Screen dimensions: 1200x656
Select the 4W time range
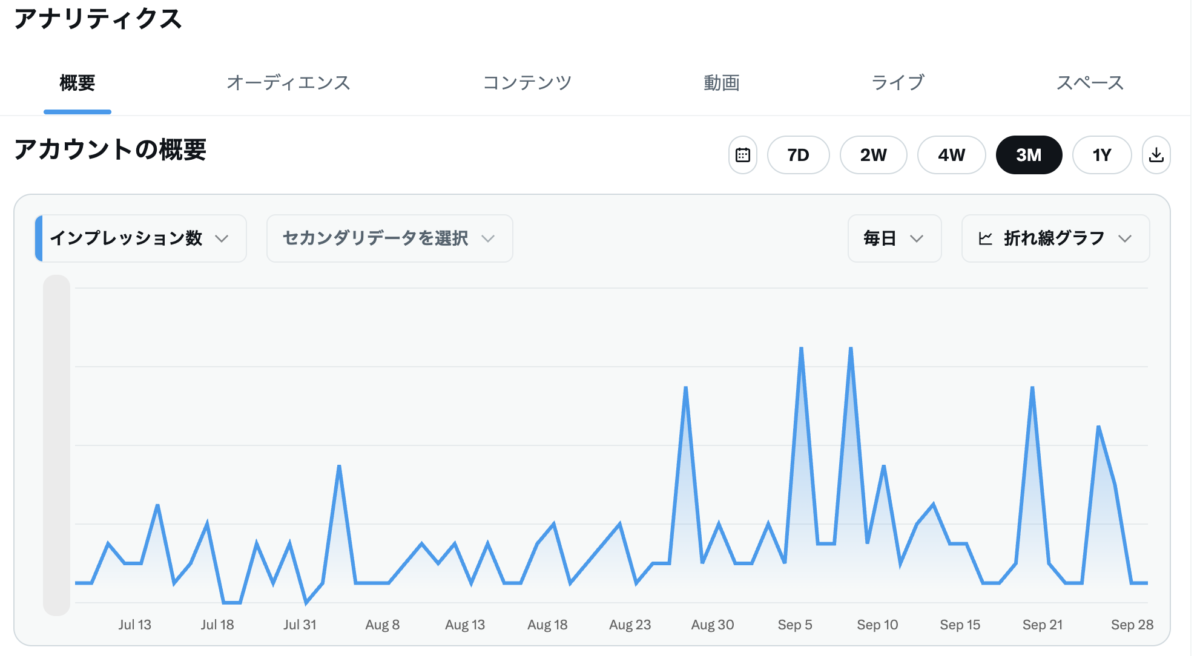tap(951, 155)
